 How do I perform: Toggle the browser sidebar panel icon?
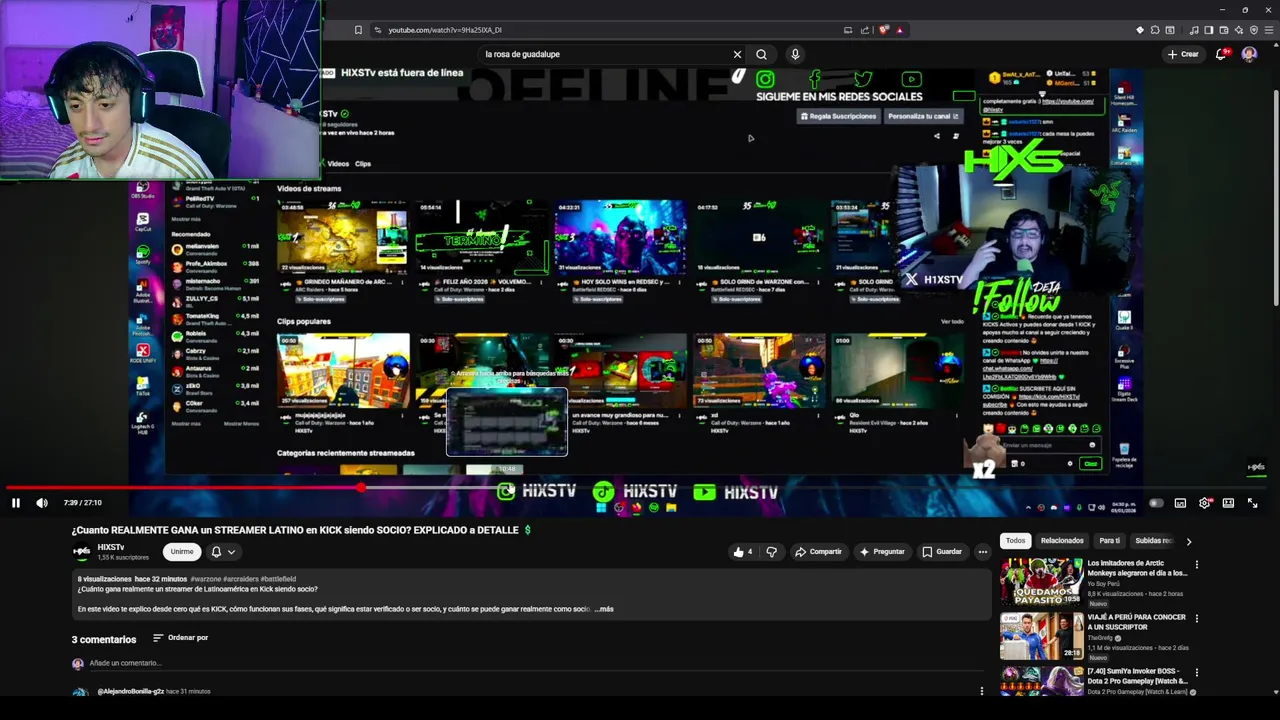point(1209,30)
